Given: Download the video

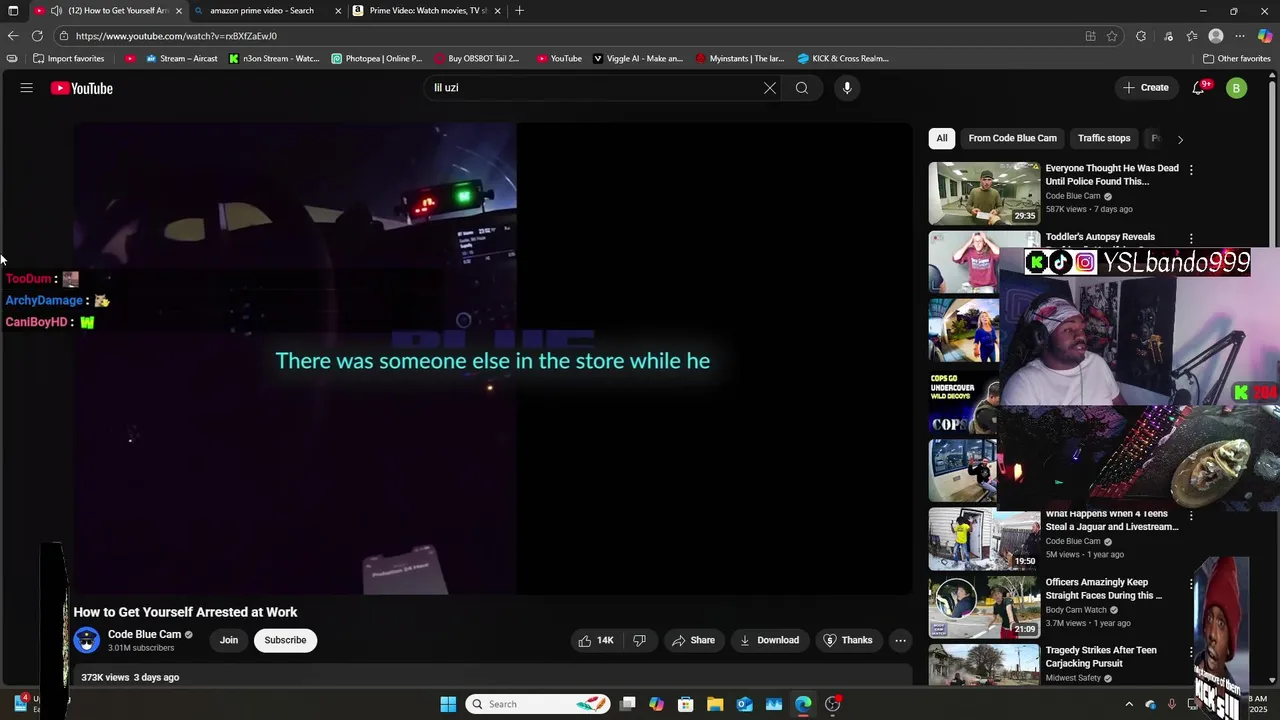Looking at the screenshot, I should click(x=769, y=640).
